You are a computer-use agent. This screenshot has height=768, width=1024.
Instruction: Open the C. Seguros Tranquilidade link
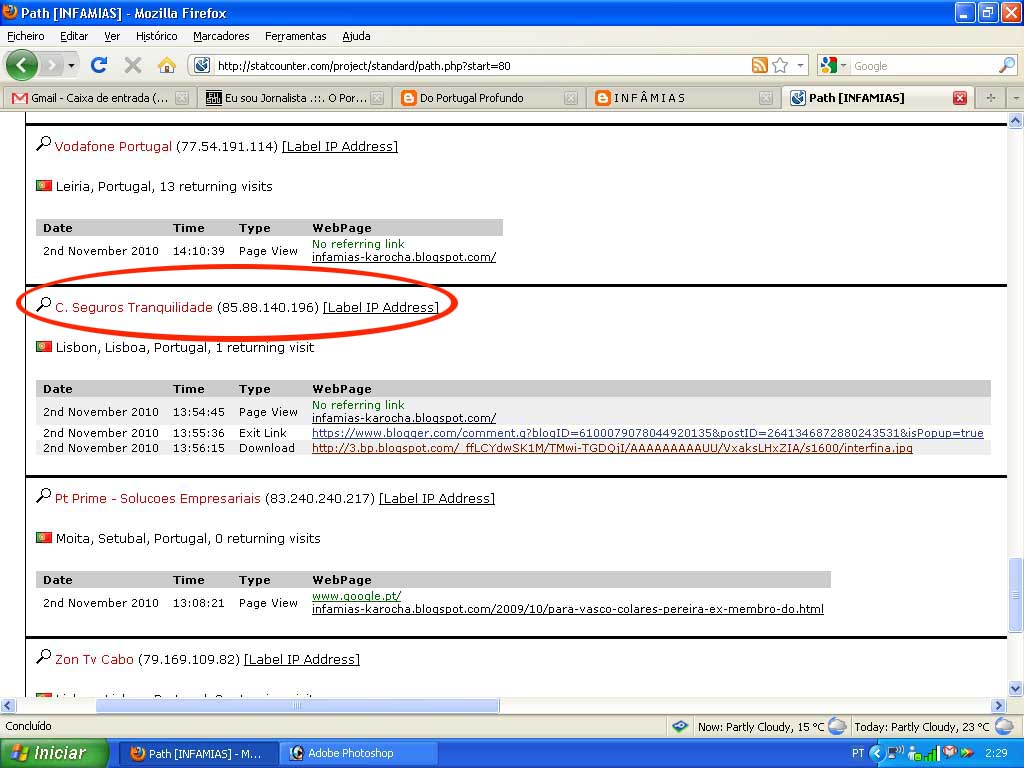[x=134, y=307]
